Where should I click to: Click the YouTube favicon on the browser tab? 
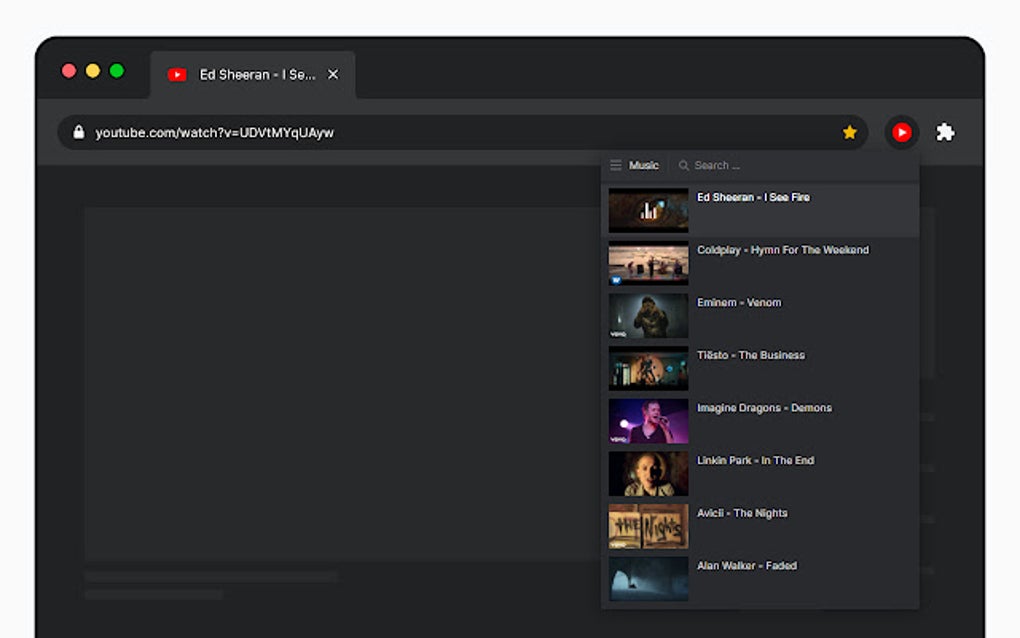coord(177,74)
